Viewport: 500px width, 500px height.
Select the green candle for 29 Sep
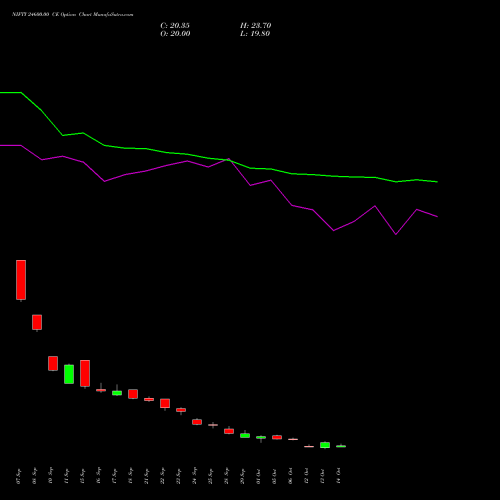point(245,435)
